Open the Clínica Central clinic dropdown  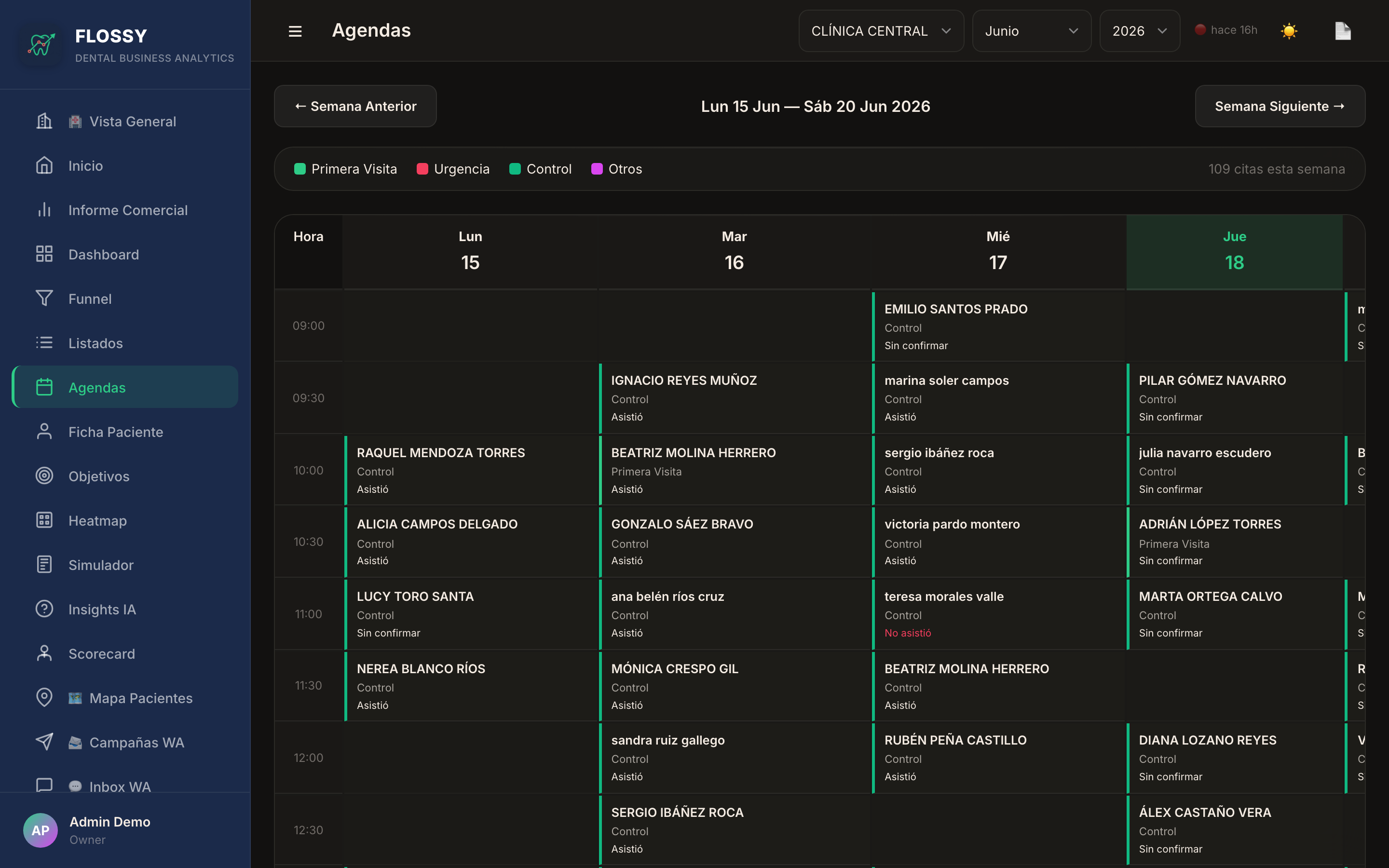click(881, 31)
